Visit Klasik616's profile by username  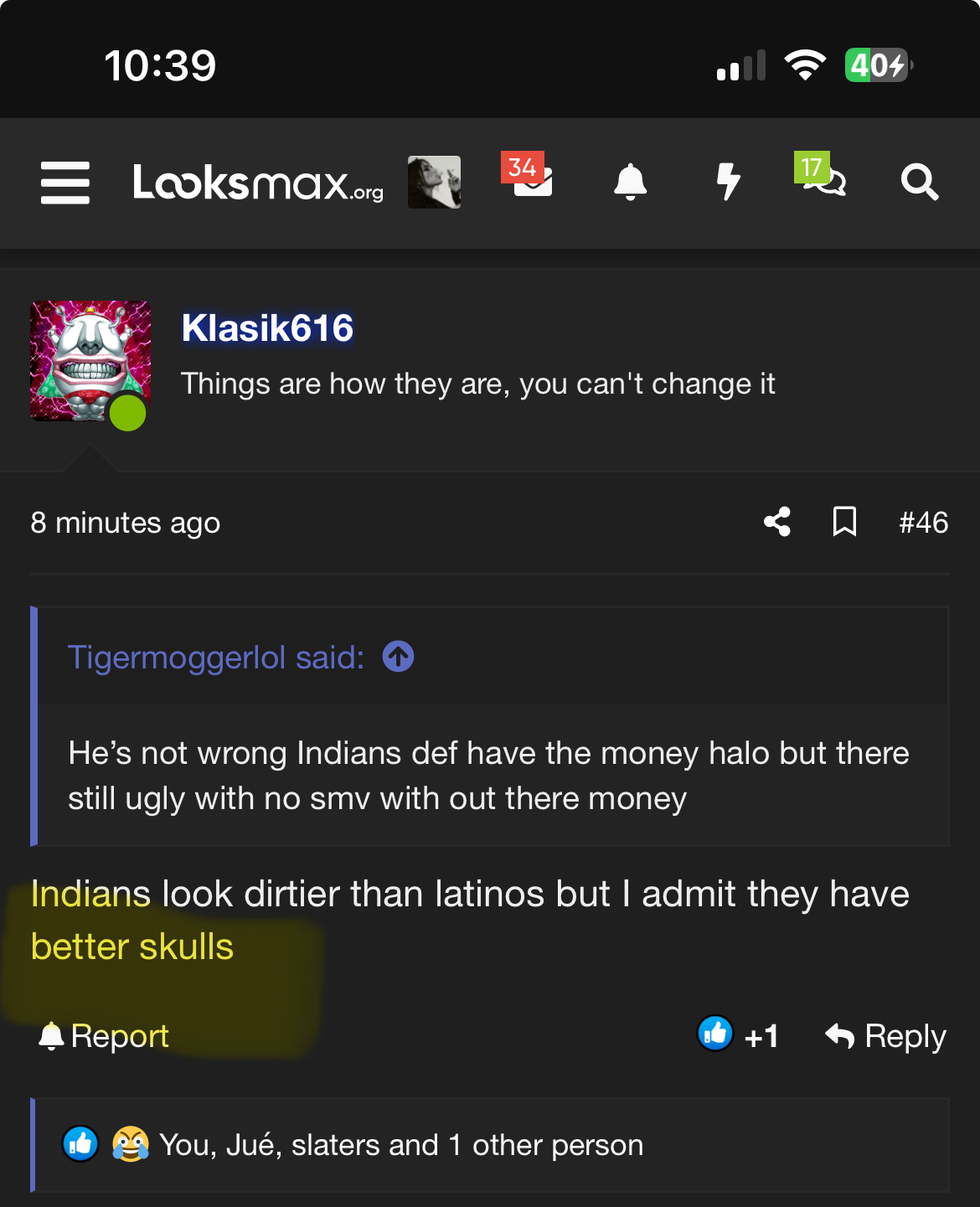pyautogui.click(x=268, y=328)
